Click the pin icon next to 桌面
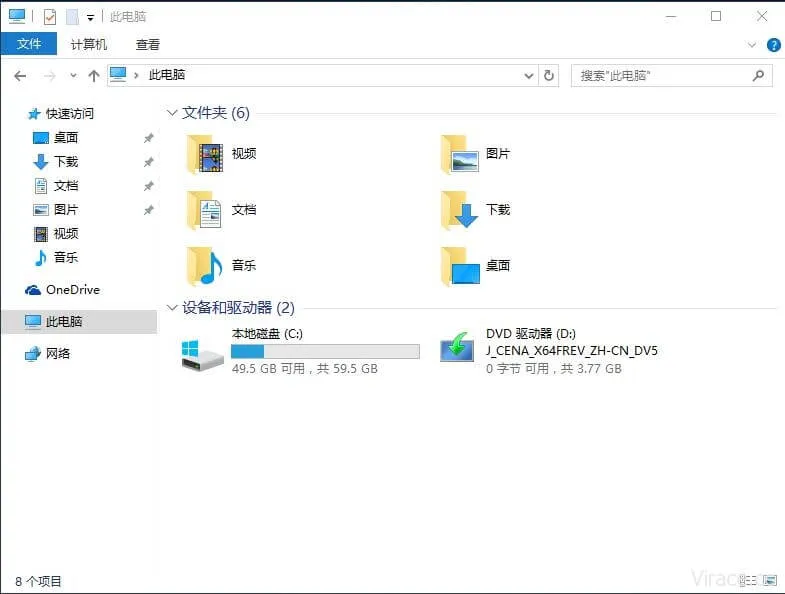Screen dimensions: 785x594 pyautogui.click(x=148, y=138)
